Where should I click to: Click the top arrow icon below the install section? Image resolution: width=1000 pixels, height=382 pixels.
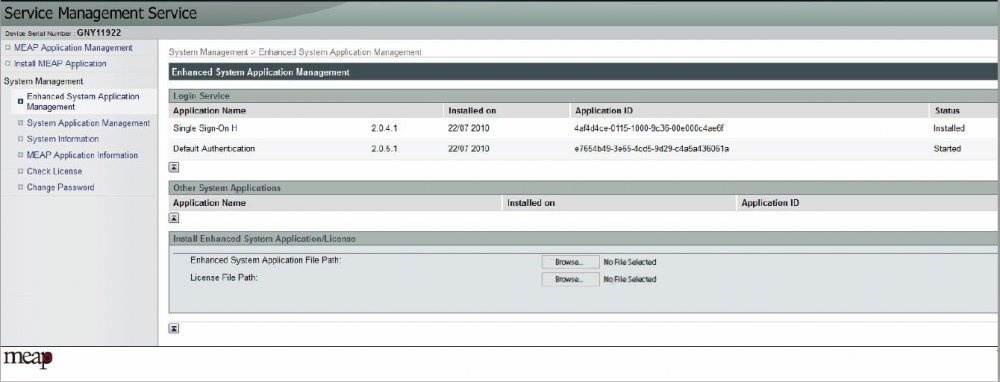pos(173,328)
